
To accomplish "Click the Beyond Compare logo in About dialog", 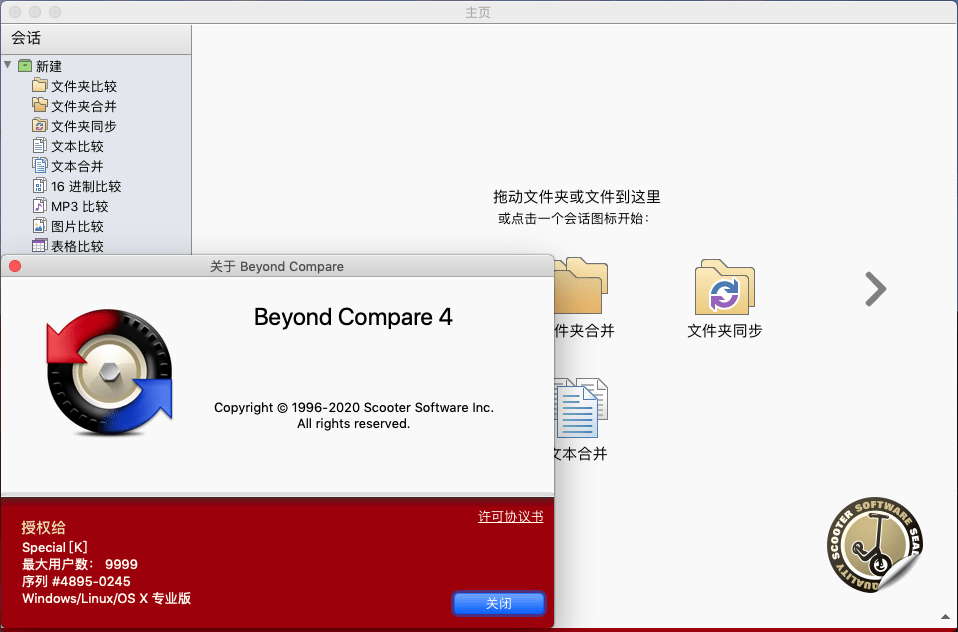I will (109, 372).
